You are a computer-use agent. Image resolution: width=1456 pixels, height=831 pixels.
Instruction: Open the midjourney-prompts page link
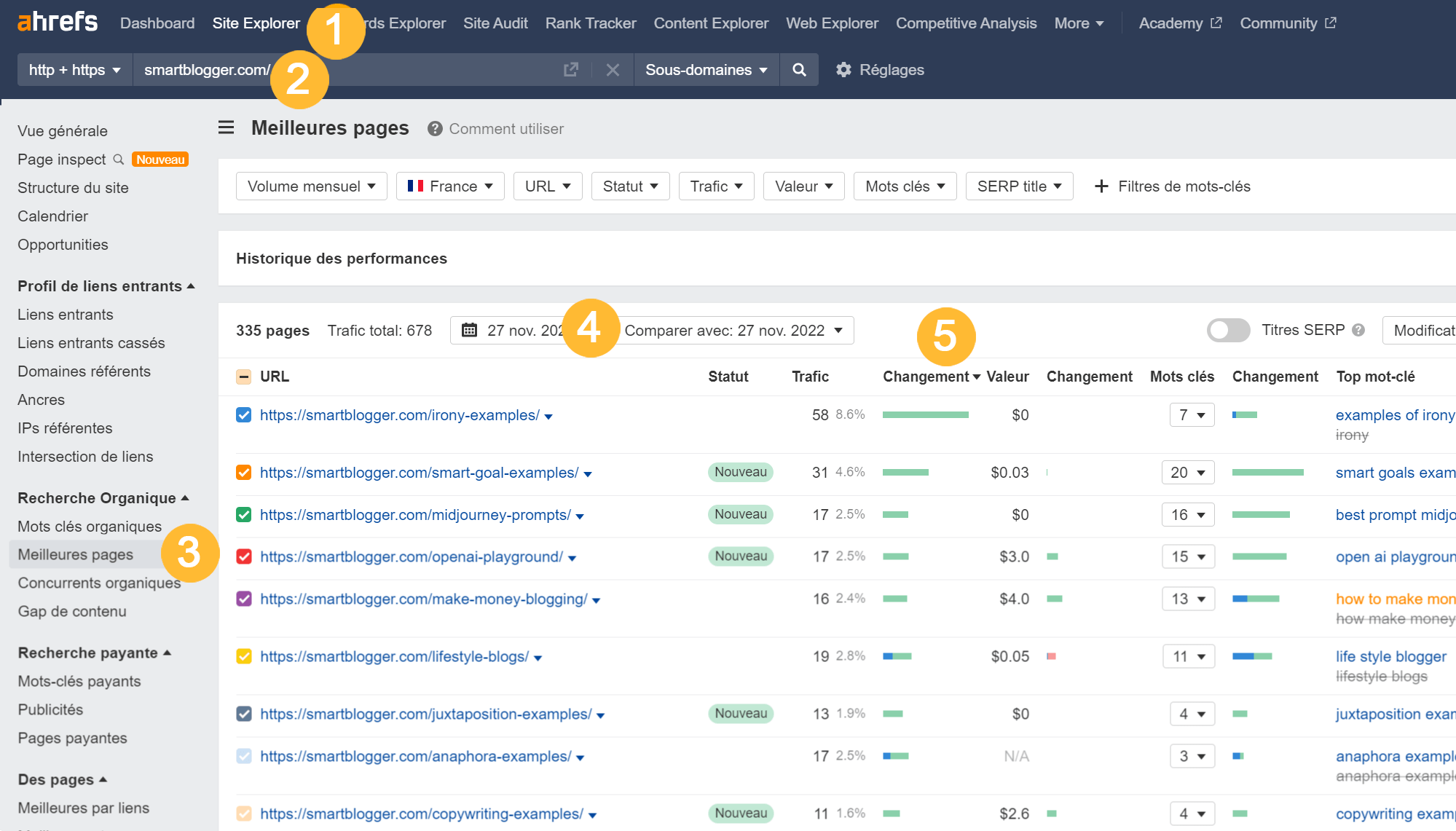[415, 515]
